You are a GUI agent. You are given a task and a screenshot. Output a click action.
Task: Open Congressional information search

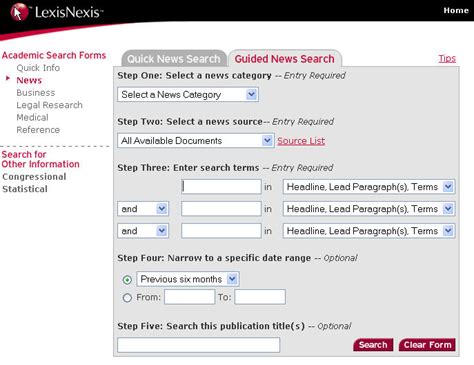[x=34, y=177]
